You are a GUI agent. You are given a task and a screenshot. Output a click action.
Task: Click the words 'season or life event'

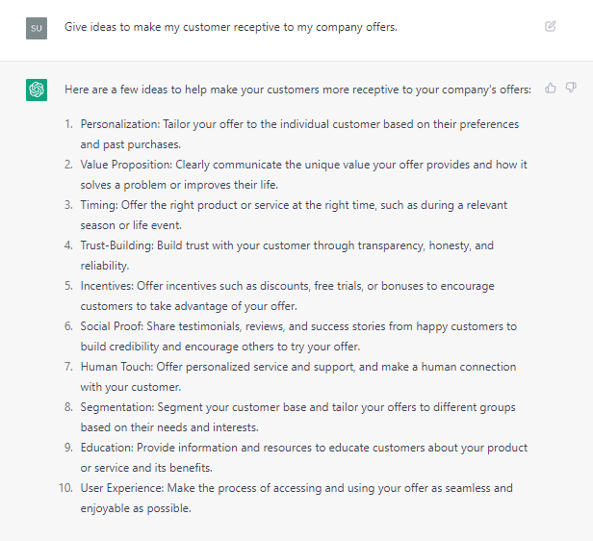130,225
